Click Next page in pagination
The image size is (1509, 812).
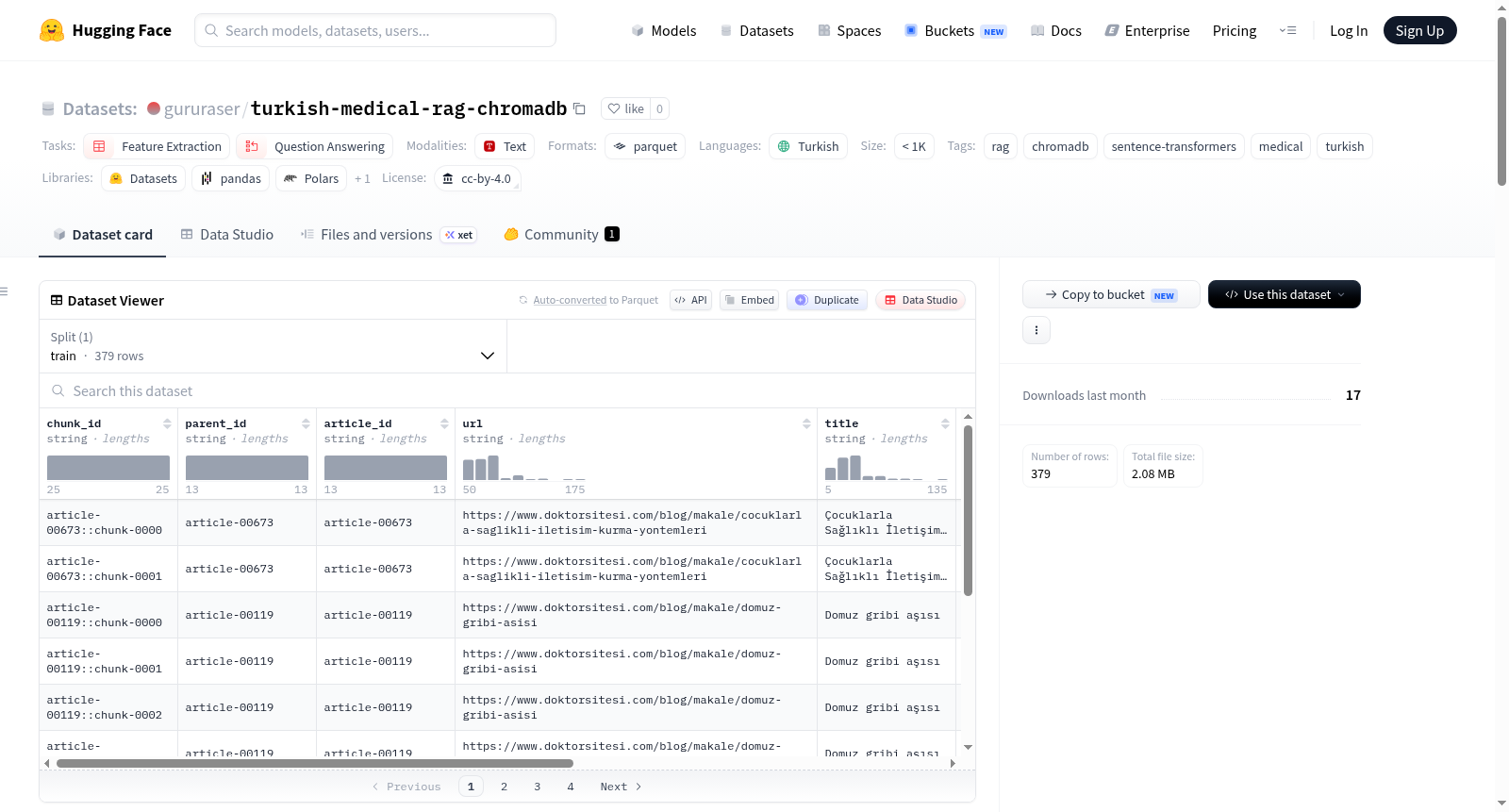tap(621, 787)
